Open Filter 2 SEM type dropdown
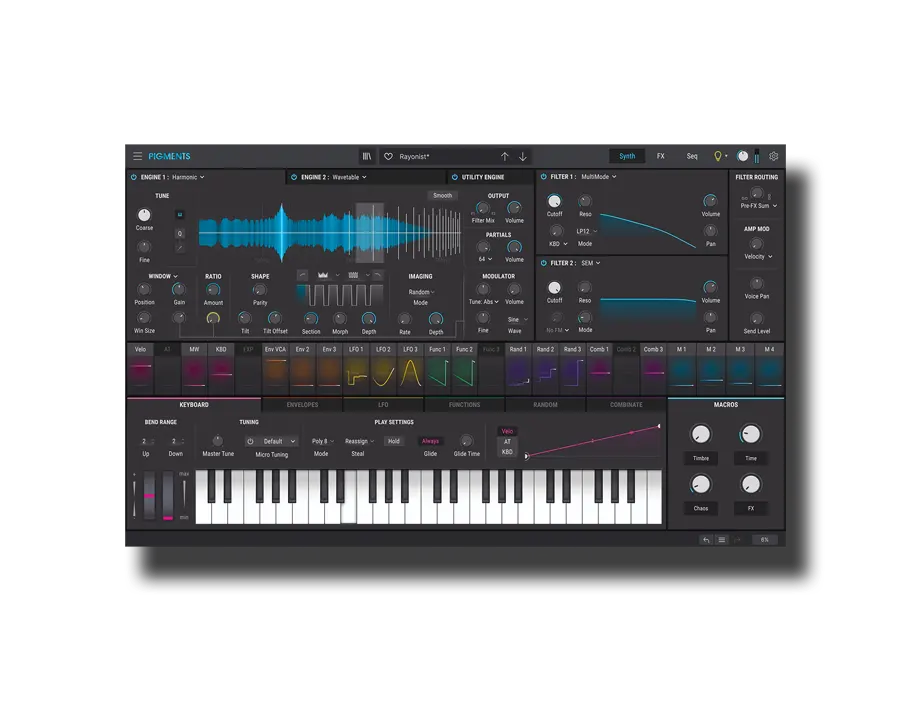Viewport: 911px width, 707px height. point(591,263)
